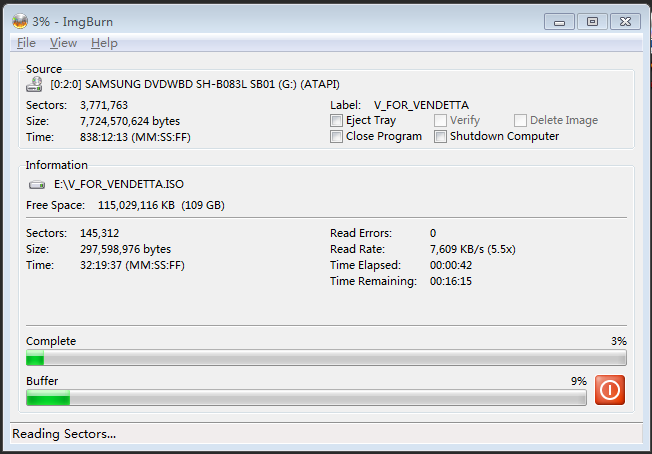652x454 pixels.
Task: Click the label value V_FOR_VENDETTA
Action: (421, 105)
